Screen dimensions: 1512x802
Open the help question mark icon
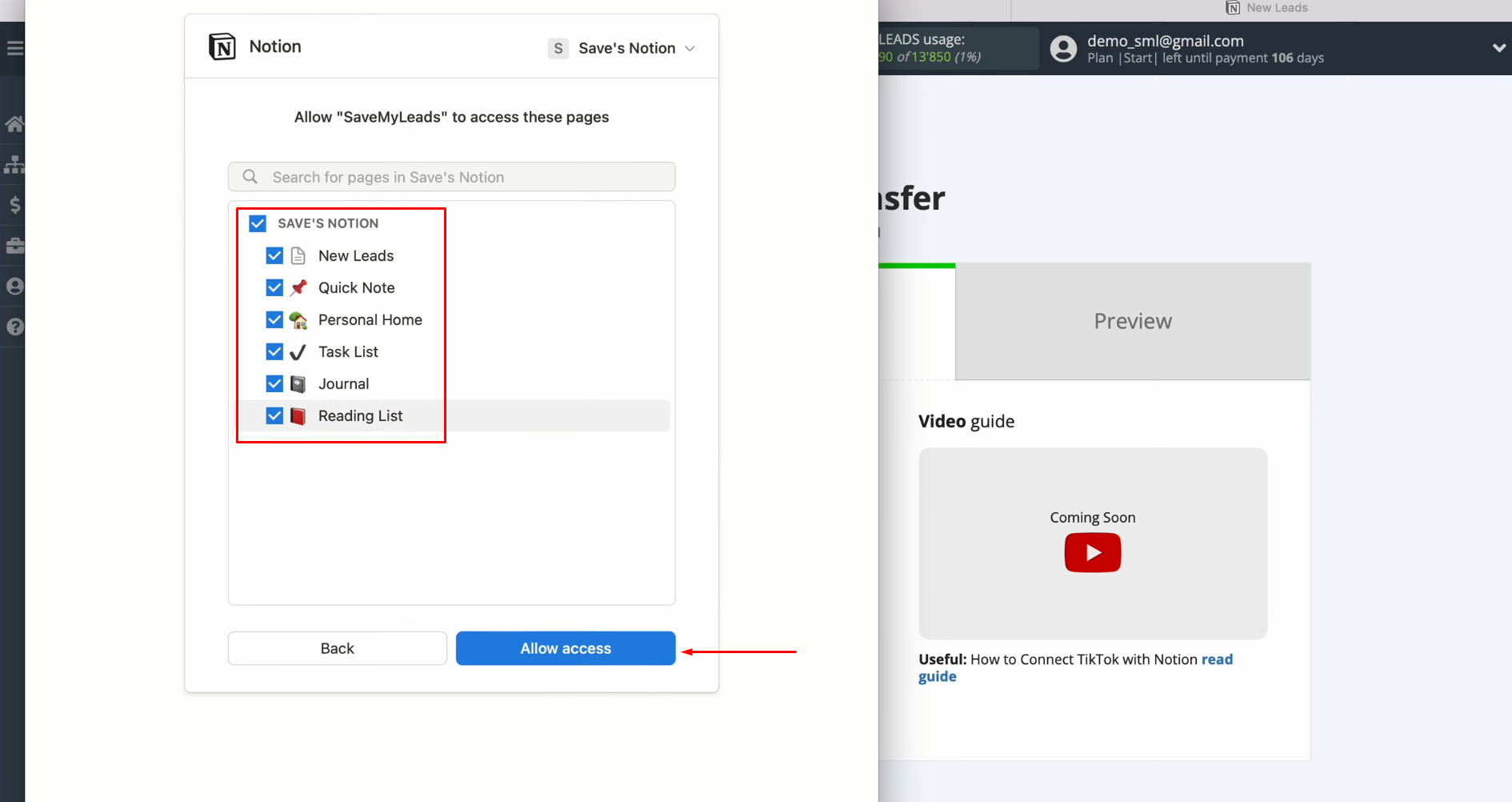14,327
